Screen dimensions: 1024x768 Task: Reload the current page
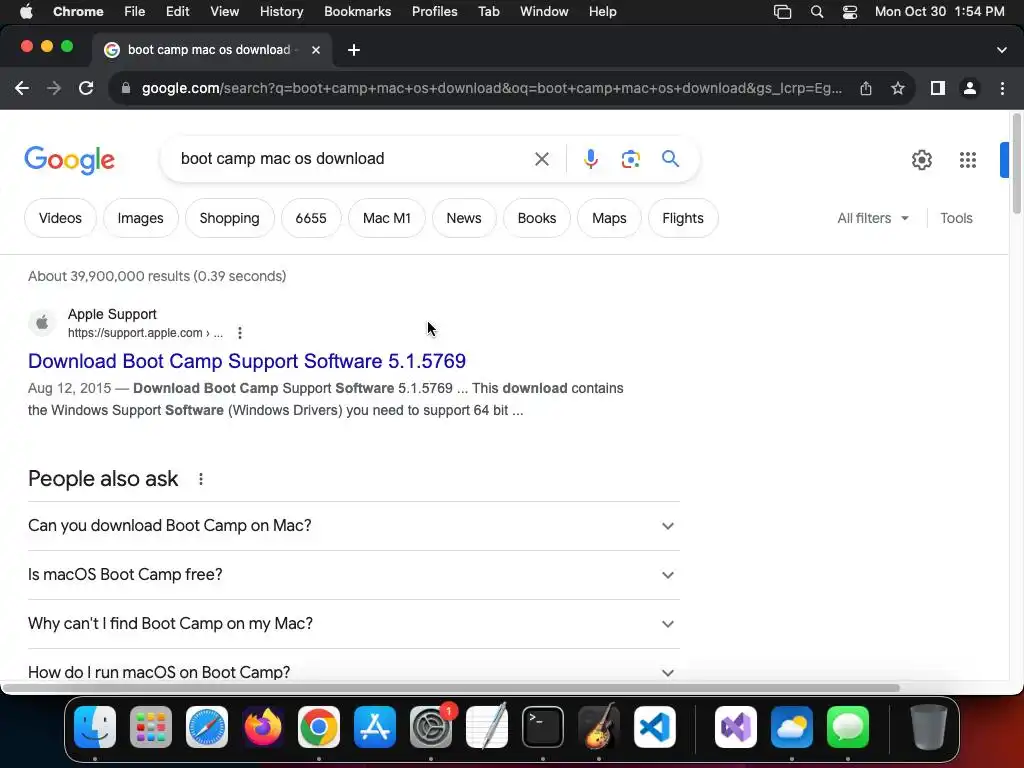(x=86, y=88)
